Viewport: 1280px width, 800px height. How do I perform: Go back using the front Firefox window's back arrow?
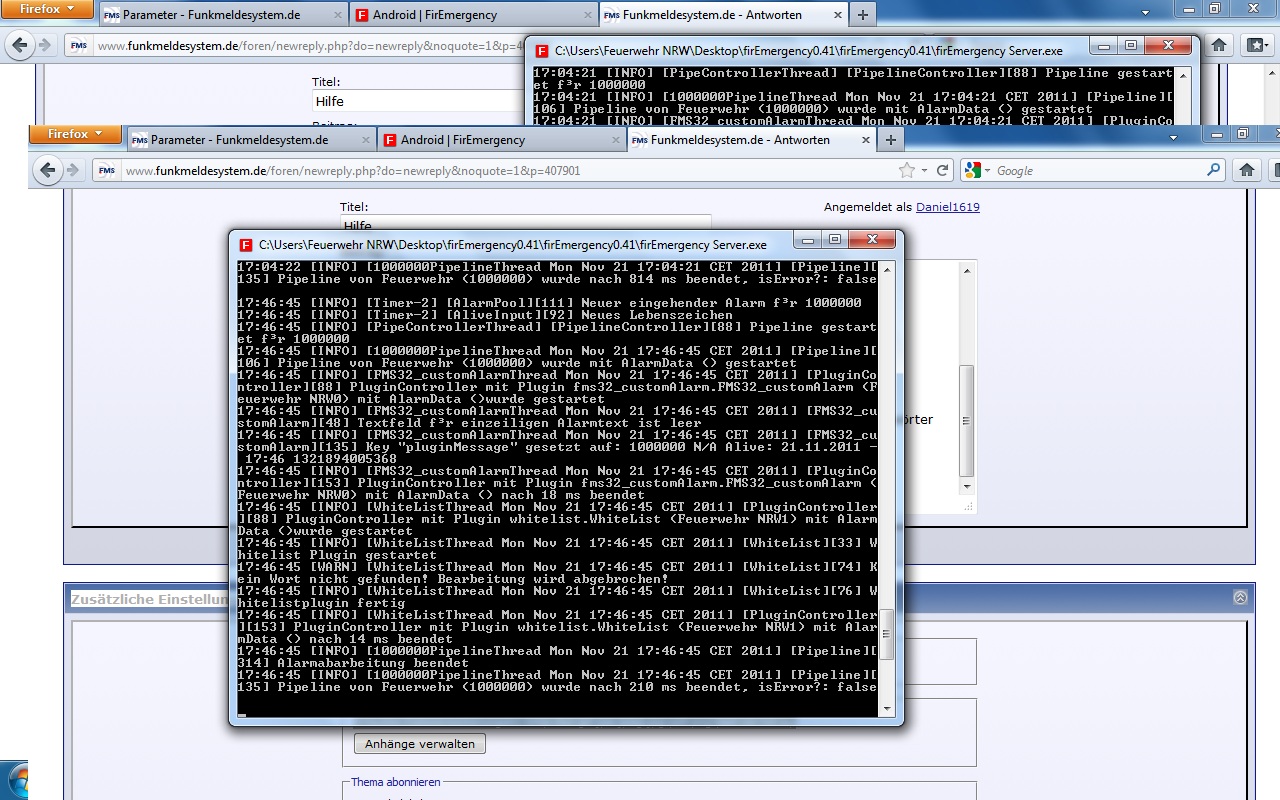click(47, 171)
